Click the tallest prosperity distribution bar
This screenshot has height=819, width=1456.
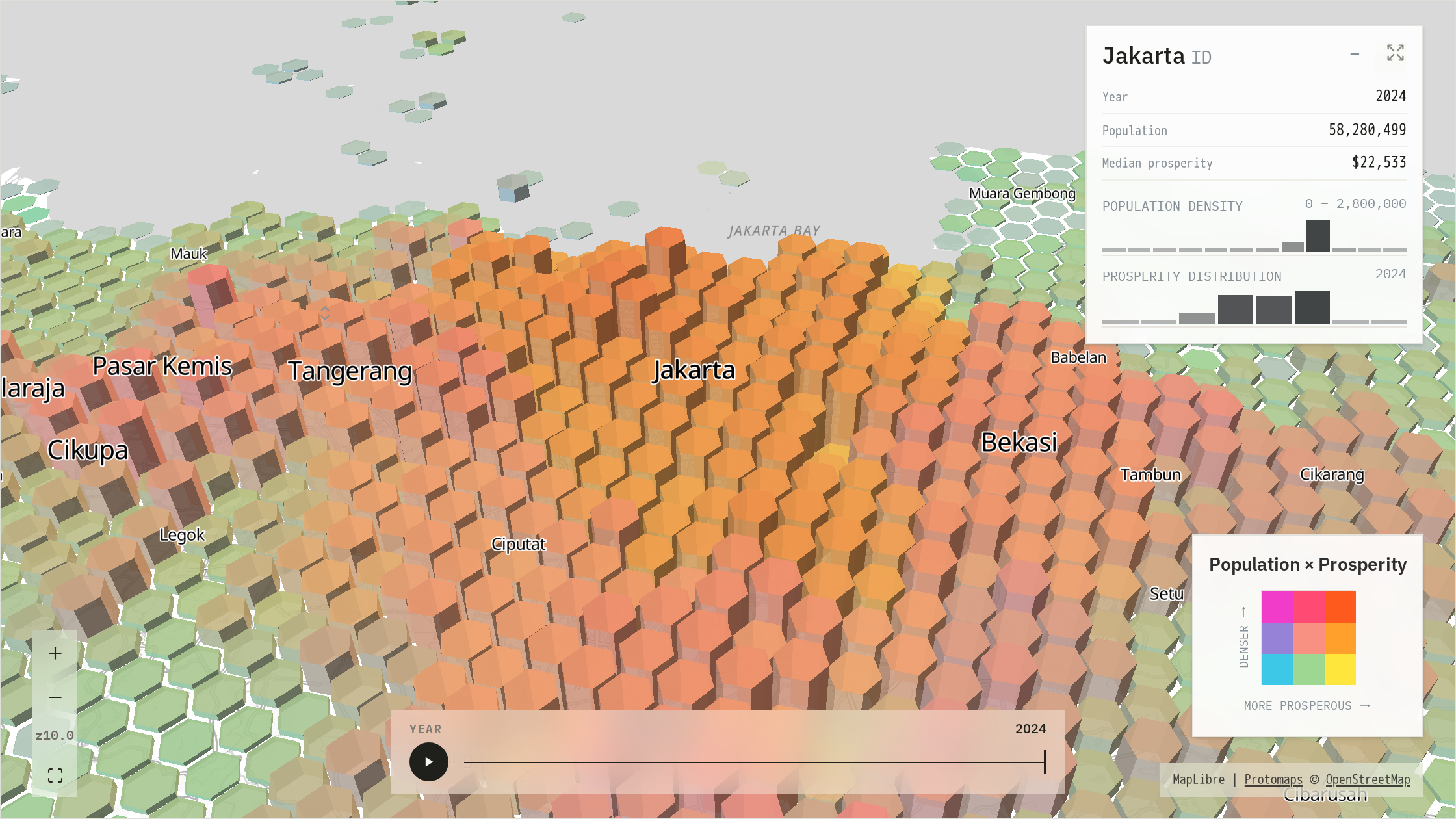point(1312,307)
